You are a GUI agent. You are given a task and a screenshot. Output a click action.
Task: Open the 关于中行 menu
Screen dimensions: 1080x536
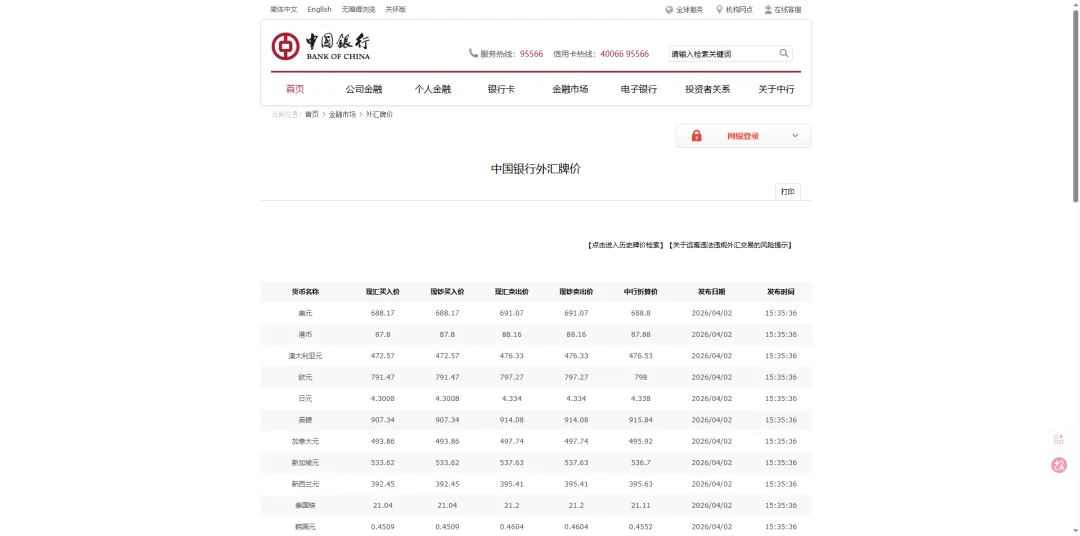[x=776, y=89]
